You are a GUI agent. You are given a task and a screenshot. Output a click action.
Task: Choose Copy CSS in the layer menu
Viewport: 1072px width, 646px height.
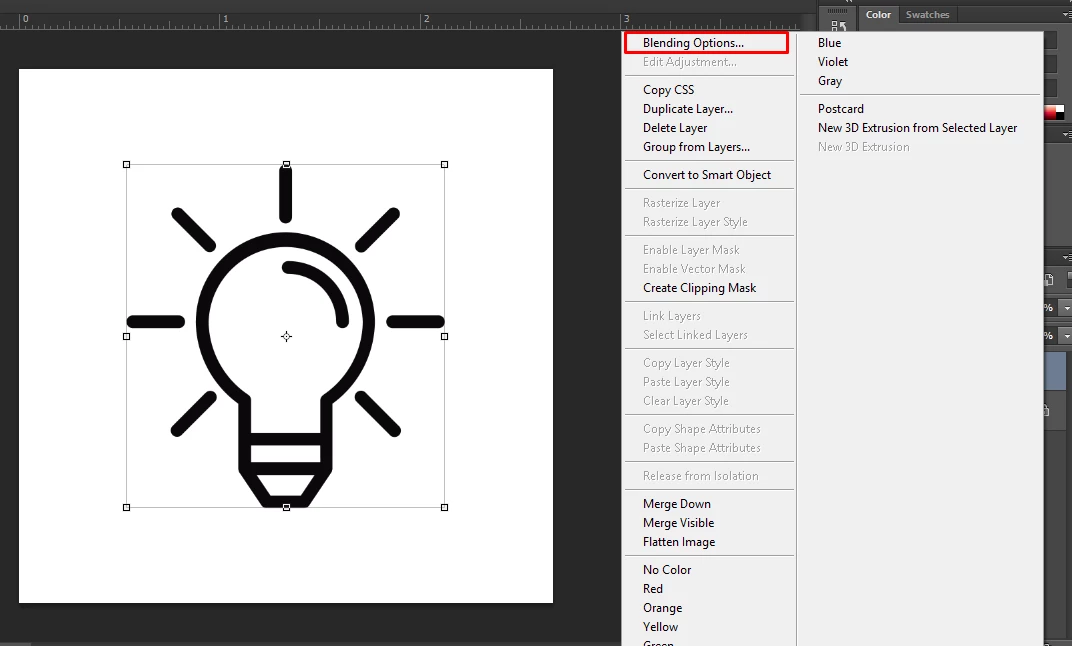point(668,90)
